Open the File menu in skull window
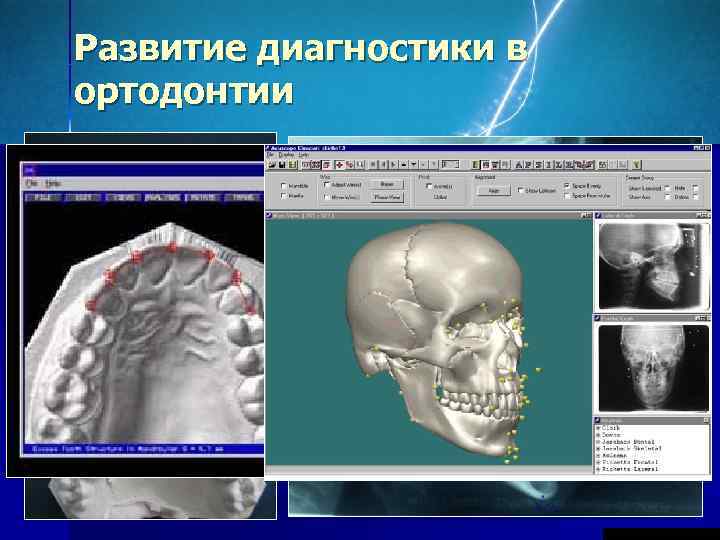The width and height of the screenshot is (720, 540). coord(271,155)
